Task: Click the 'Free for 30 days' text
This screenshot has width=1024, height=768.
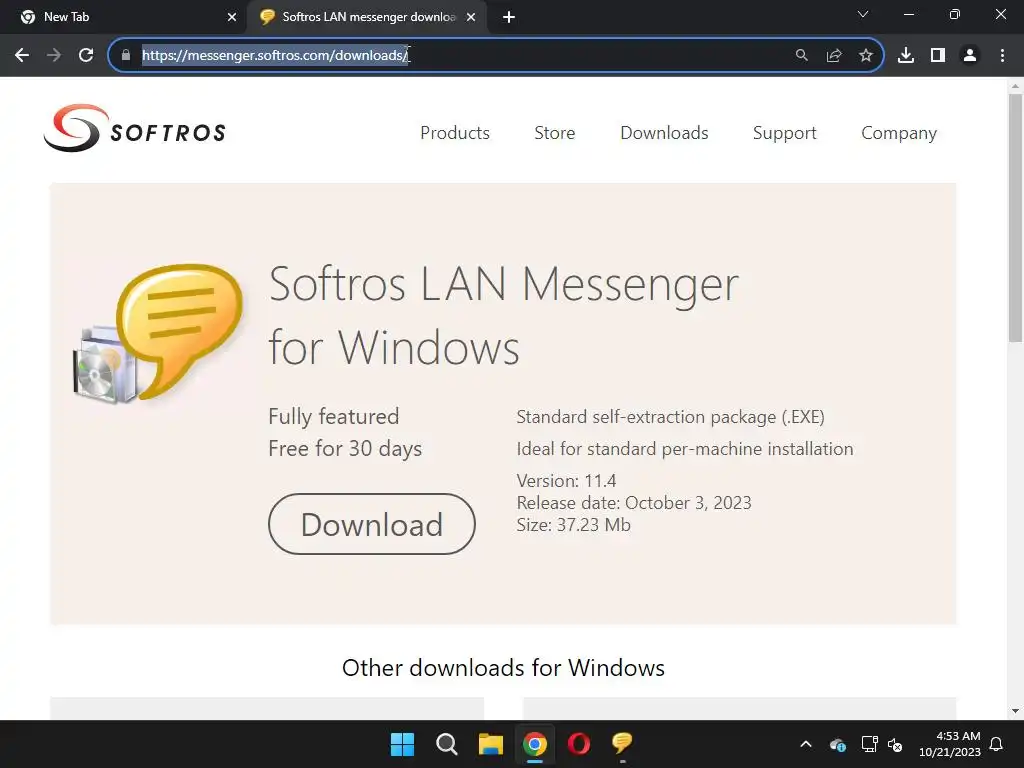Action: coord(345,449)
